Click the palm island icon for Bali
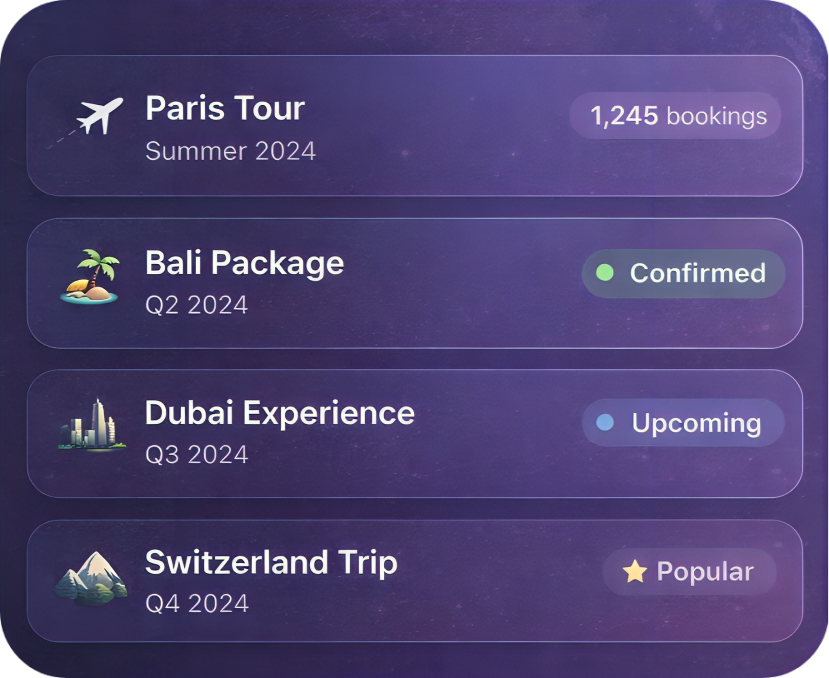Screen dimensions: 829x678 click(x=90, y=277)
